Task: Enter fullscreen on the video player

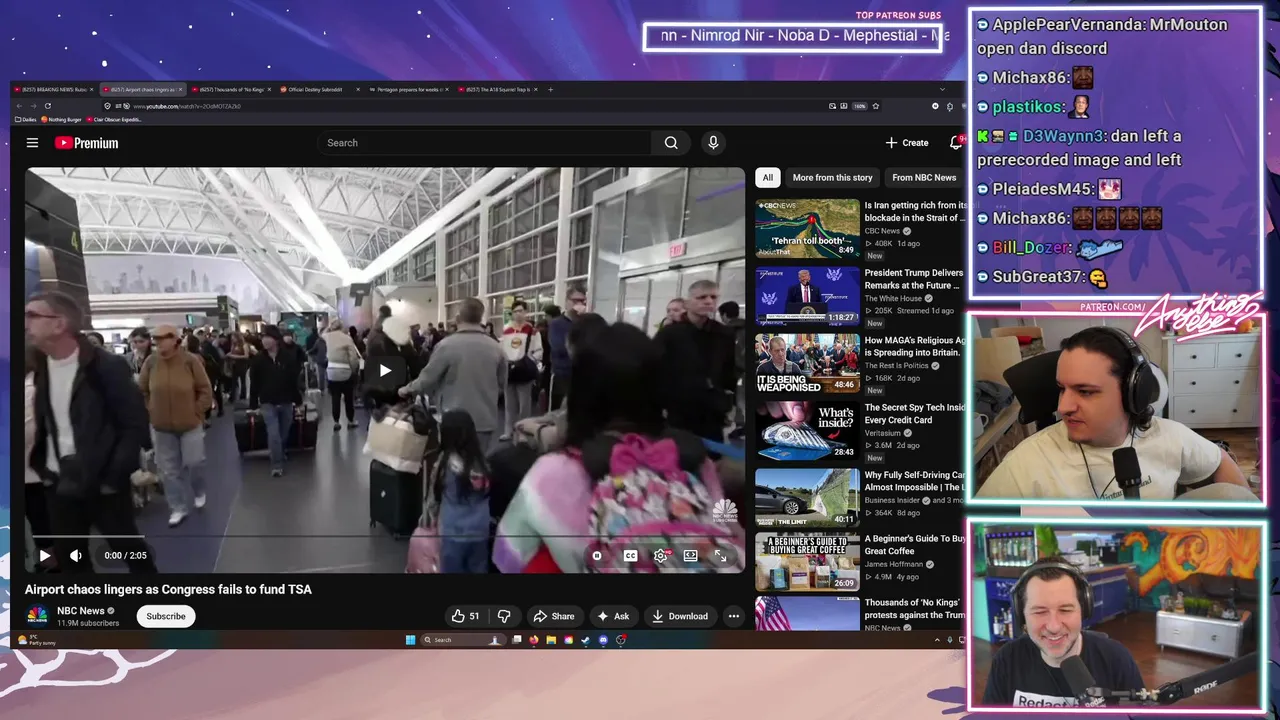Action: [x=720, y=556]
